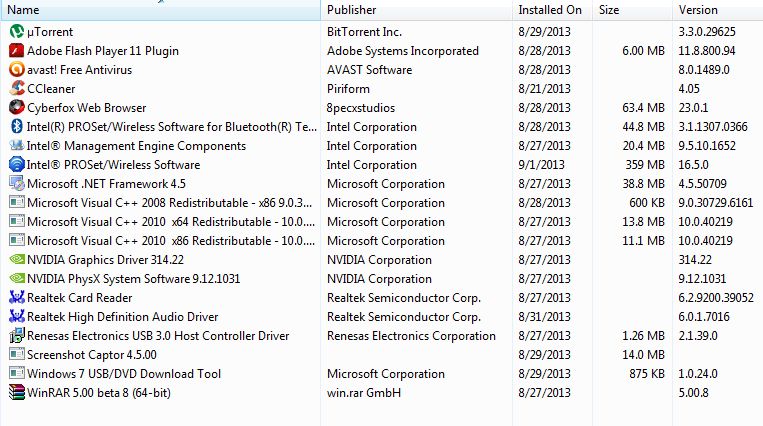This screenshot has width=763, height=426.
Task: Click the avast! Free Antivirus icon
Action: [16, 70]
